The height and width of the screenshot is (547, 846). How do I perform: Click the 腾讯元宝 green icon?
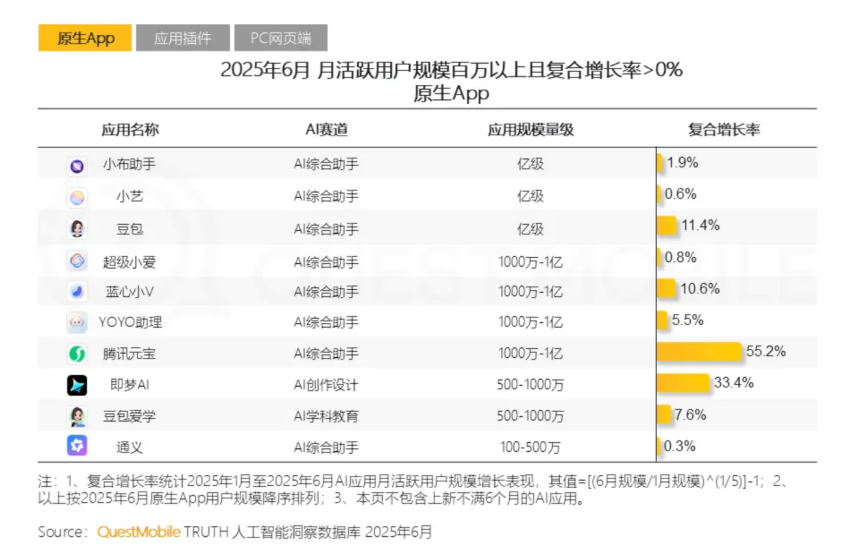tap(77, 354)
